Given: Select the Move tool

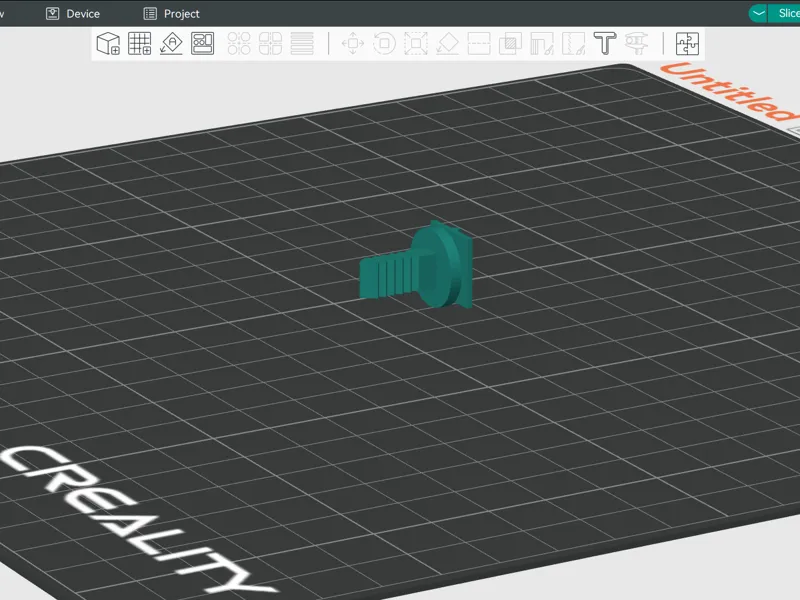Looking at the screenshot, I should pos(353,43).
